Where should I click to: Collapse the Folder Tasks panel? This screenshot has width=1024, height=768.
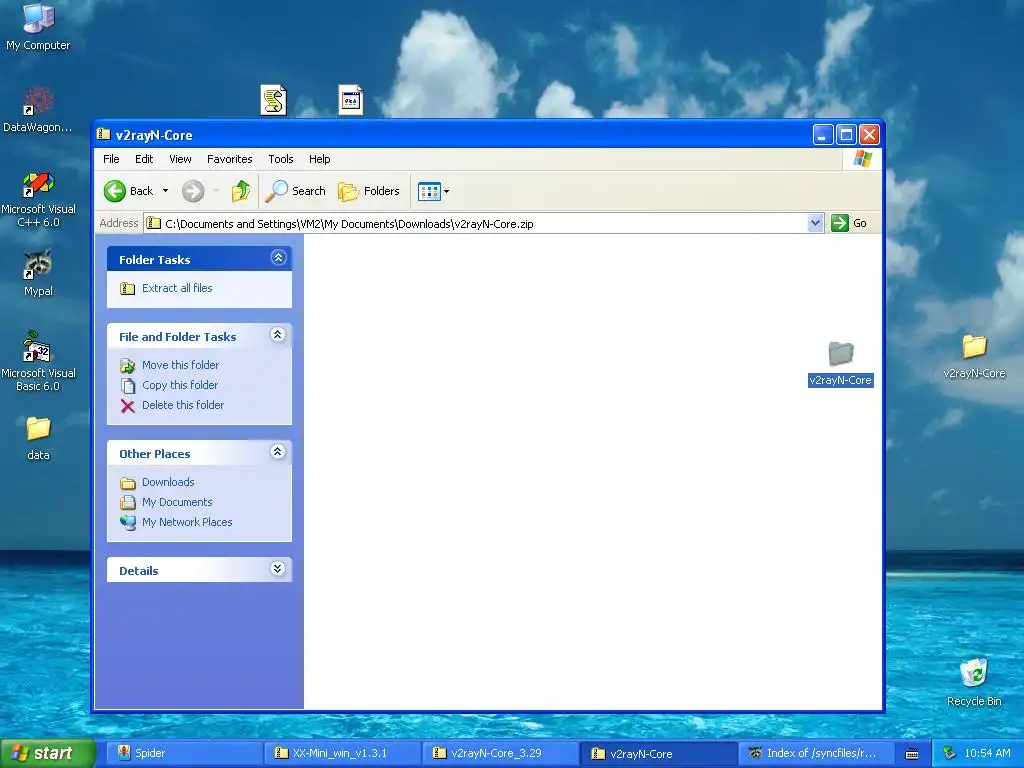(x=278, y=258)
